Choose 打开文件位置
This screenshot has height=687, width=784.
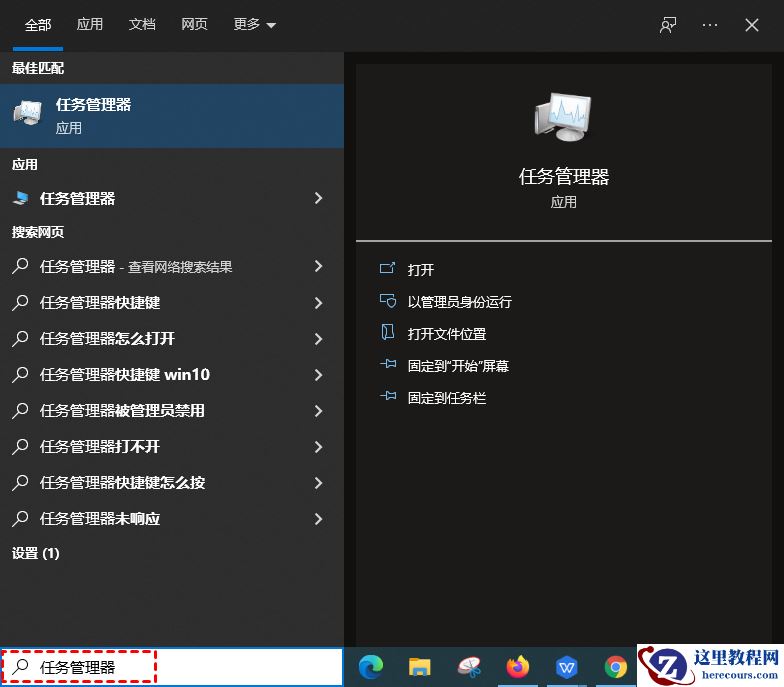point(446,334)
